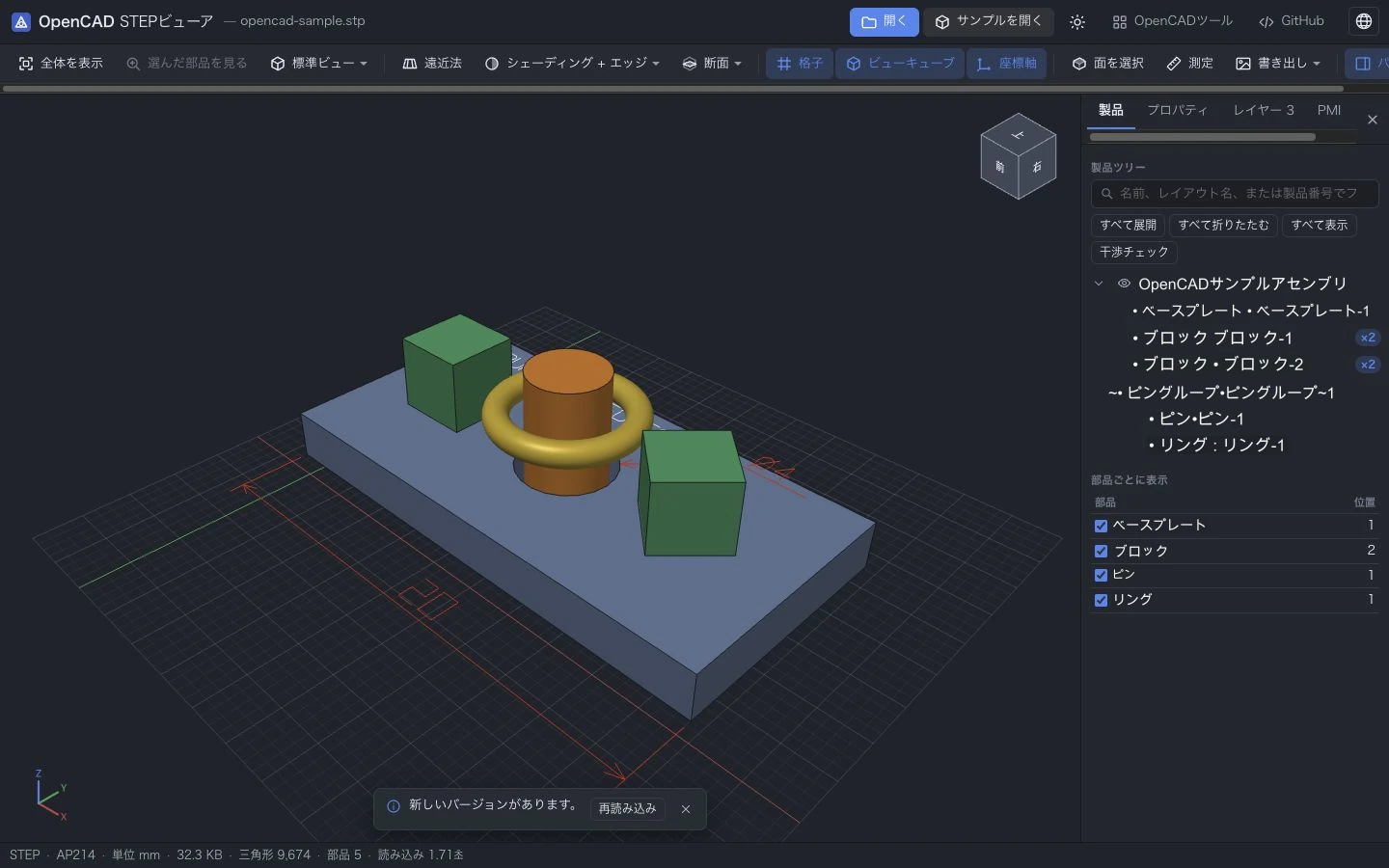The image size is (1389, 868).
Task: Uncheck the ベースプレート part checkbox
Action: [x=1101, y=526]
